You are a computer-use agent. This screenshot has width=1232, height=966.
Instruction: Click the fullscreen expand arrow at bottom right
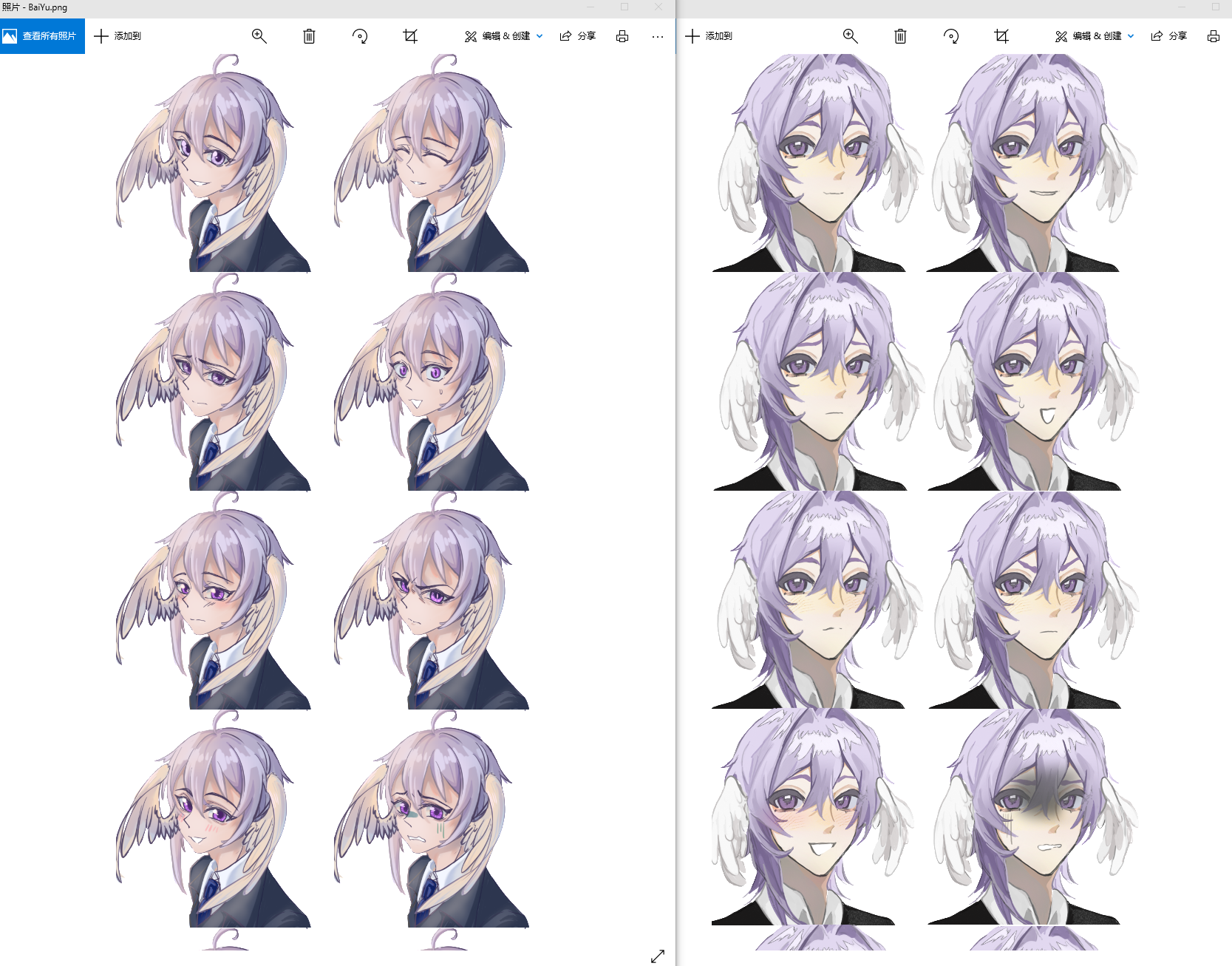tap(658, 955)
